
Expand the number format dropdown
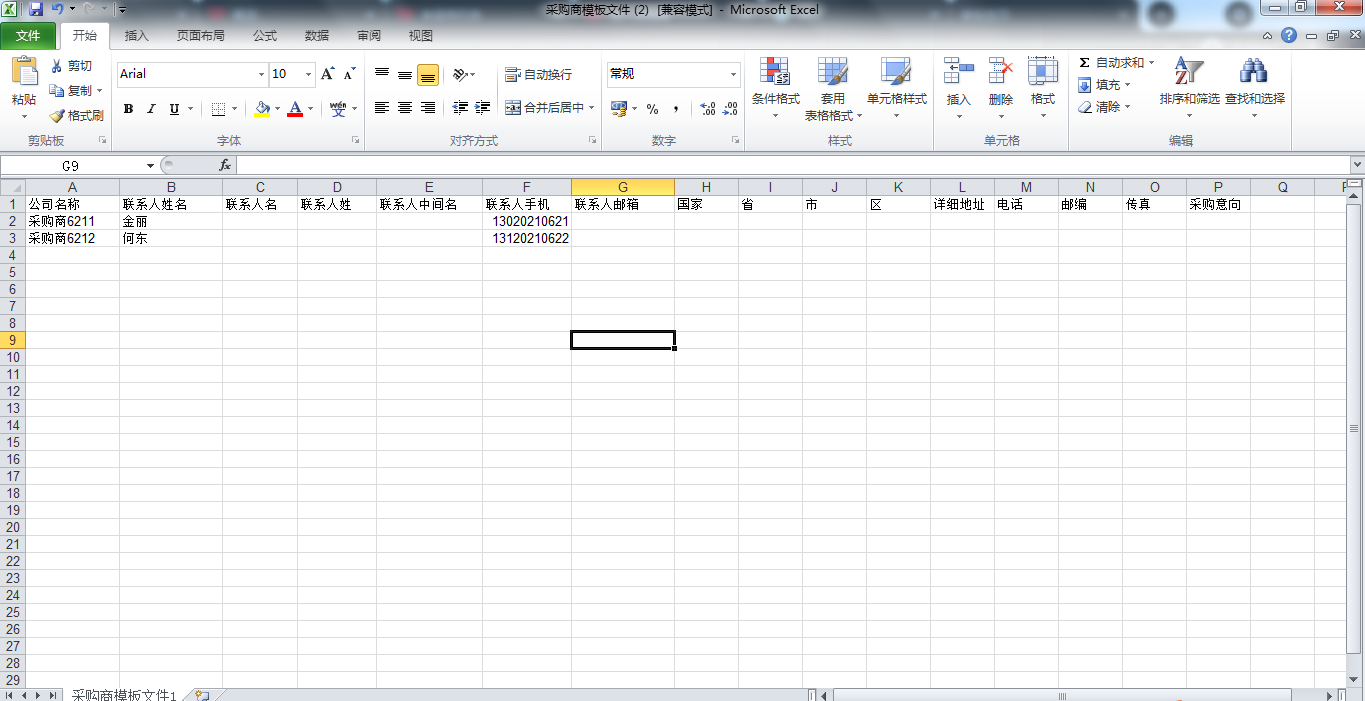click(733, 74)
